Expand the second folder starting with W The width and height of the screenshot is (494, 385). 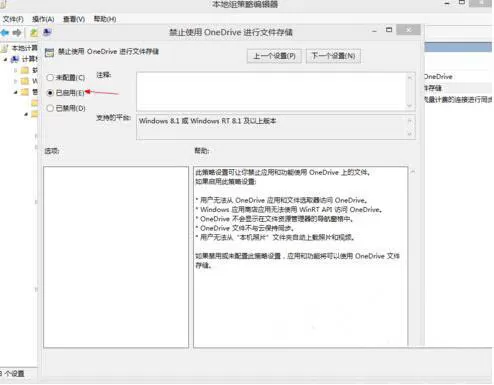[x=15, y=81]
